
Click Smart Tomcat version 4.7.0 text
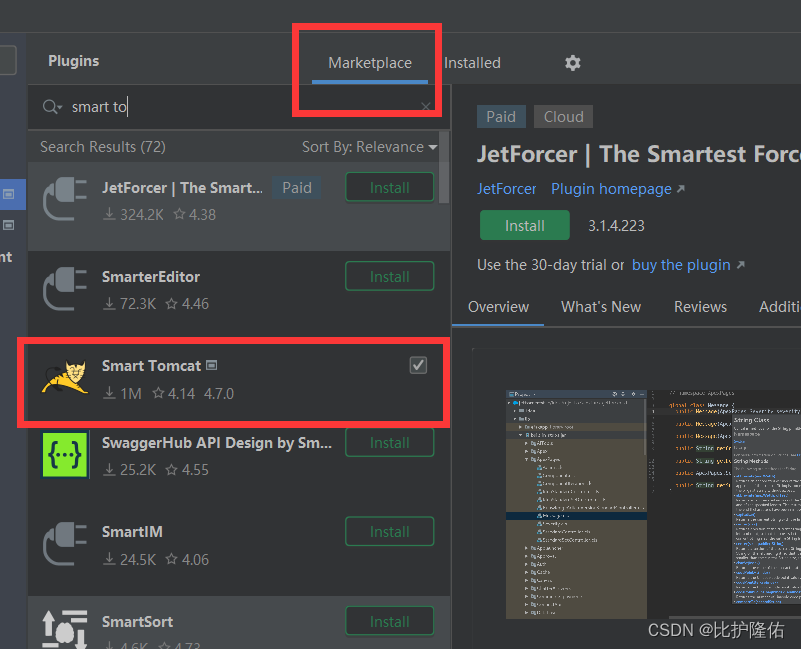coord(219,394)
